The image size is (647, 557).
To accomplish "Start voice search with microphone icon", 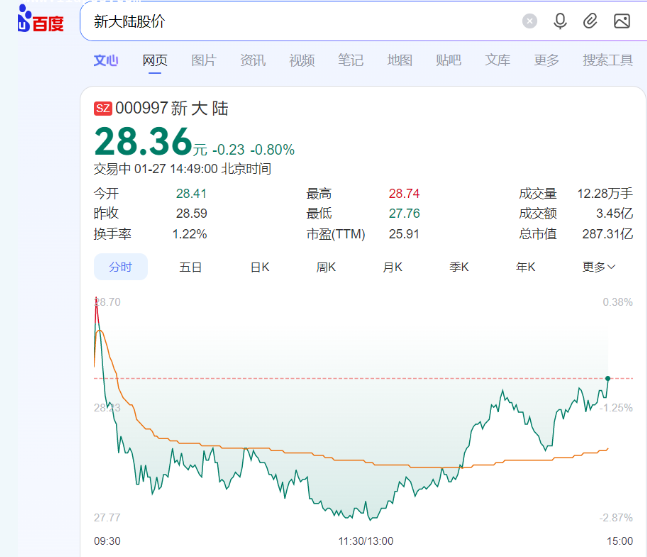I will pos(560,21).
